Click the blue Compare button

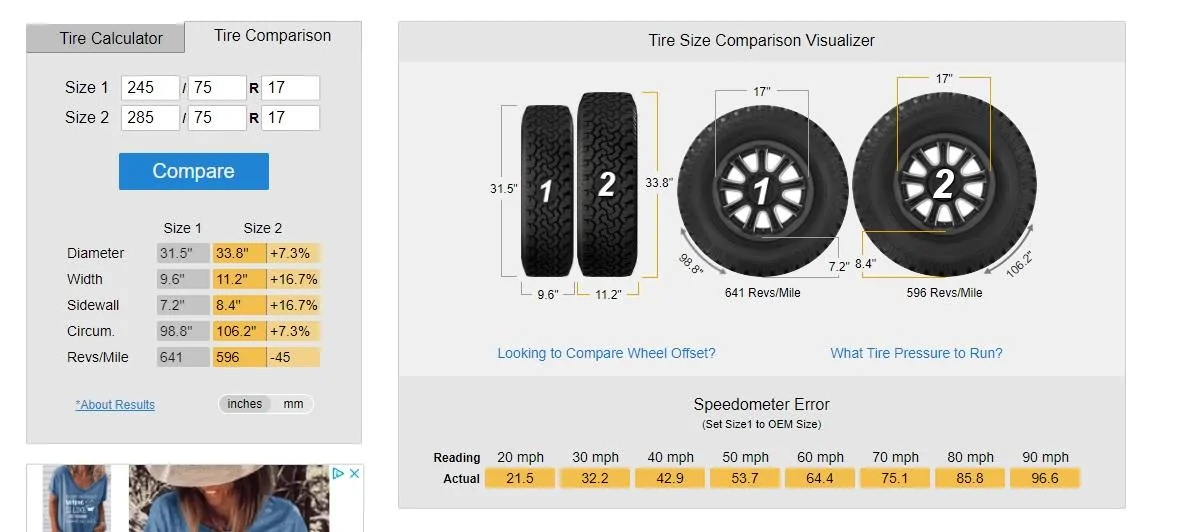194,172
